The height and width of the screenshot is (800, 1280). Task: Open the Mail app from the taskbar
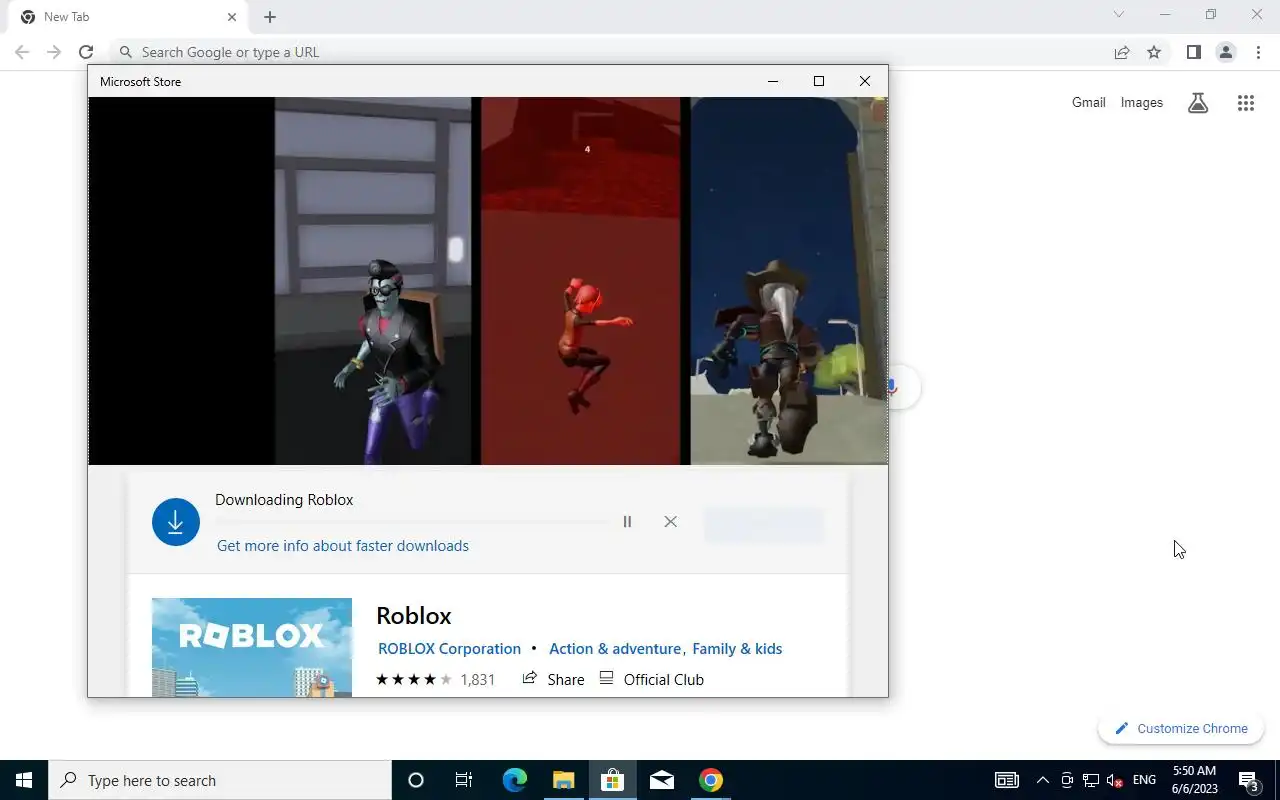coord(661,780)
